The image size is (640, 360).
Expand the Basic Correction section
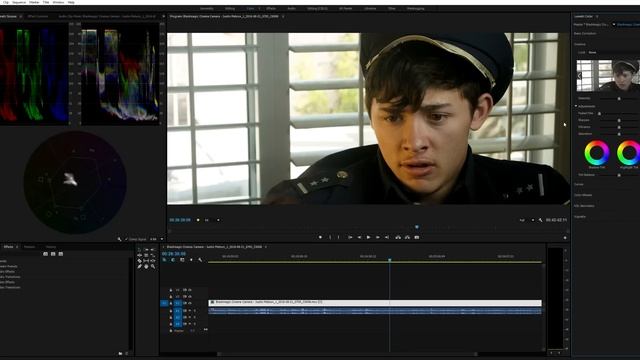(x=585, y=33)
